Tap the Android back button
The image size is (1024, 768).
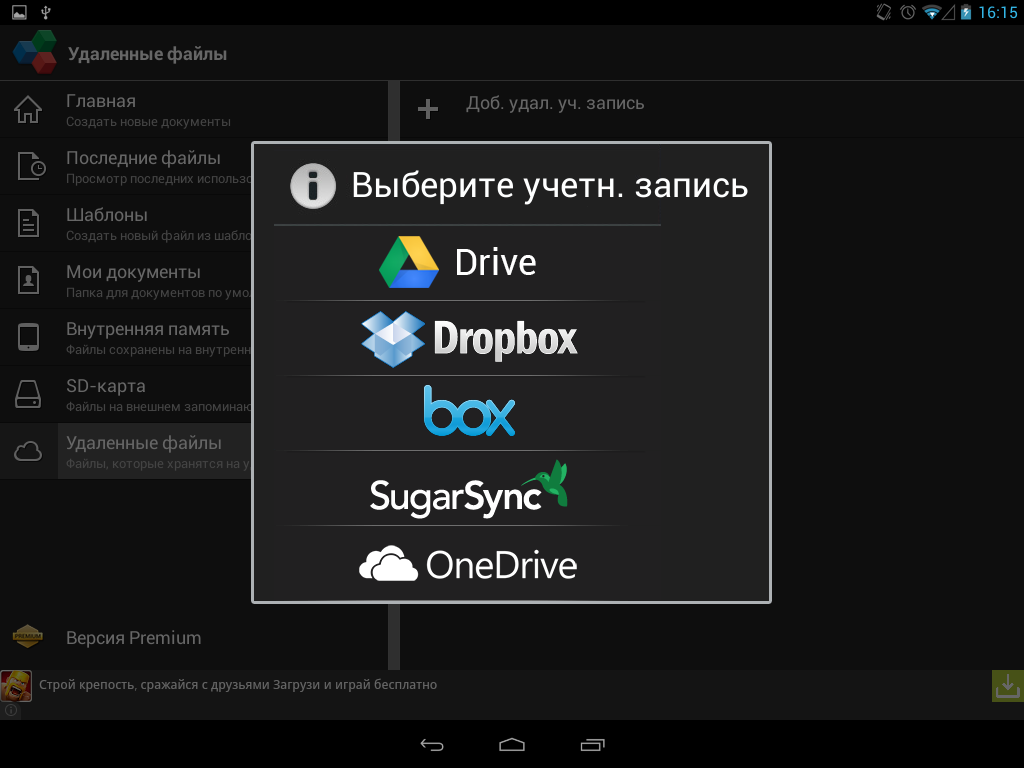(432, 744)
